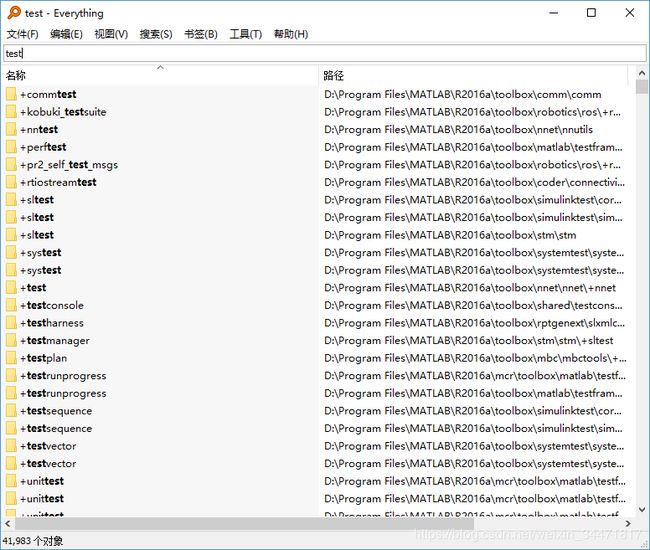The width and height of the screenshot is (650, 550).
Task: Click folder icon next to +test
Action: point(12,288)
